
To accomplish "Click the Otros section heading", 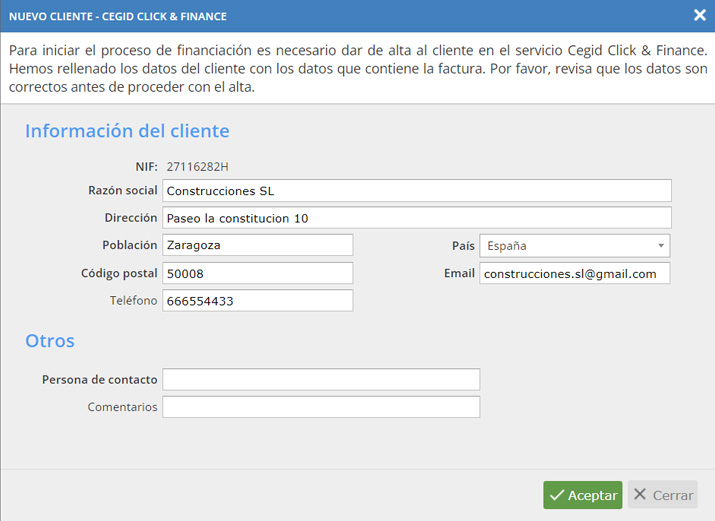I will click(x=50, y=341).
